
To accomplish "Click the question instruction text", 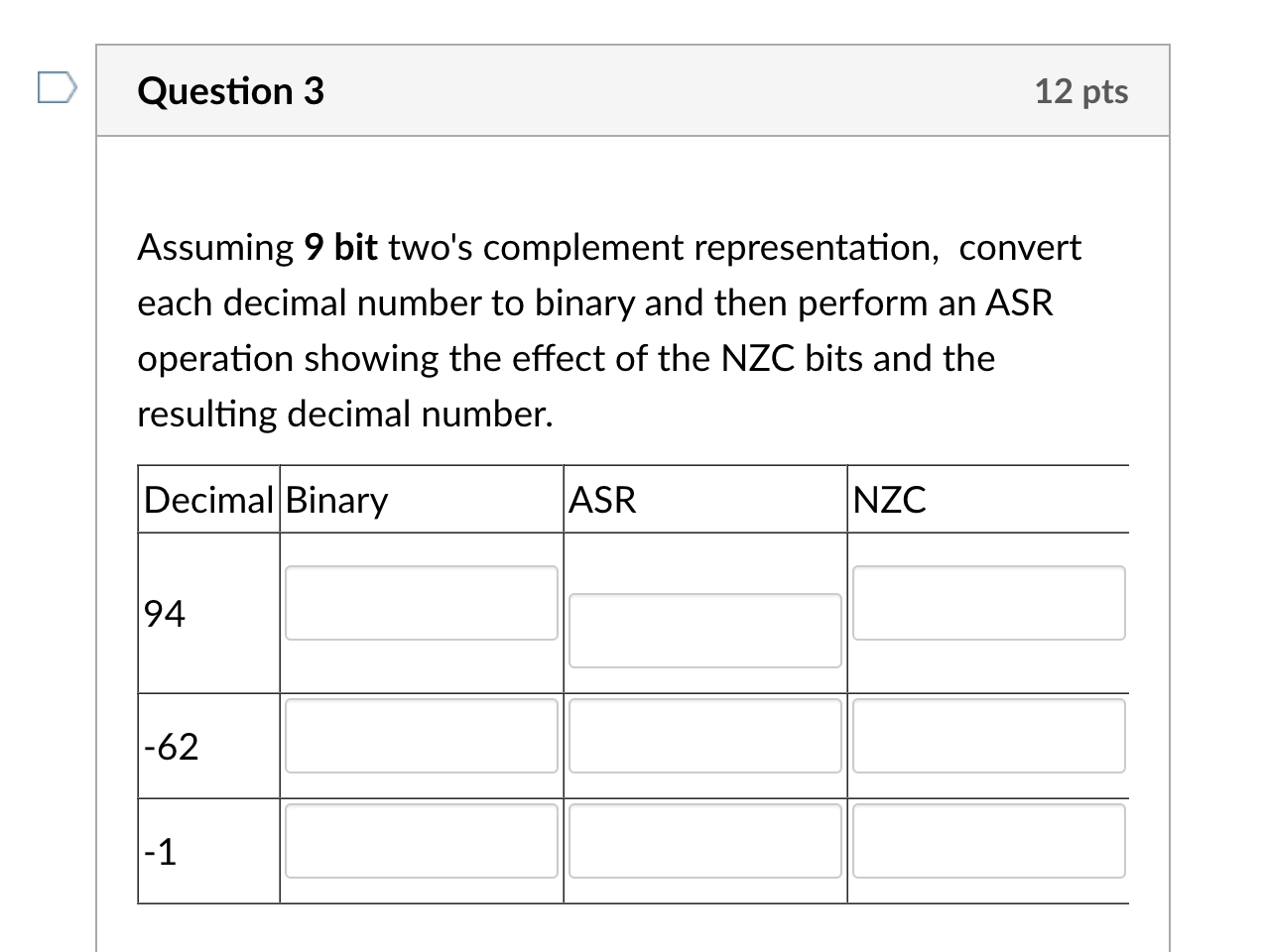I will click(607, 330).
